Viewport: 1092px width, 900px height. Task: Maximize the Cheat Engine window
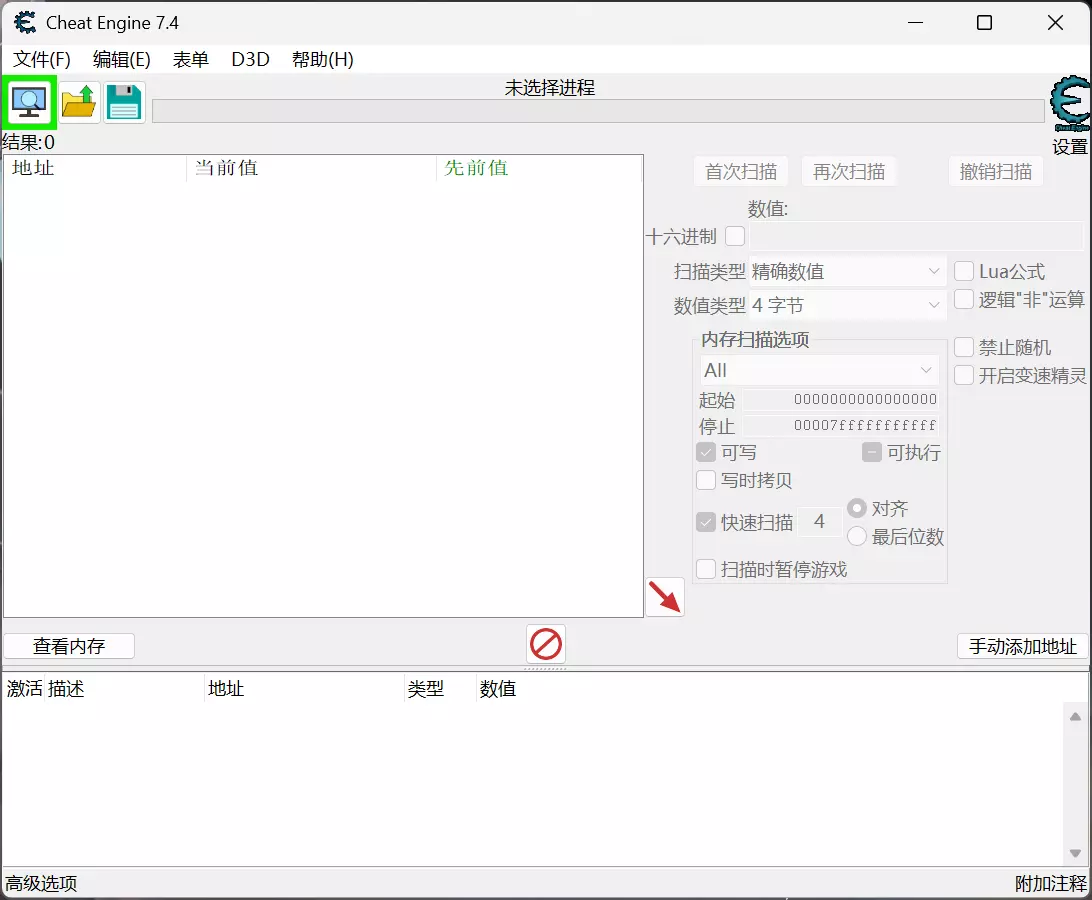pos(985,23)
